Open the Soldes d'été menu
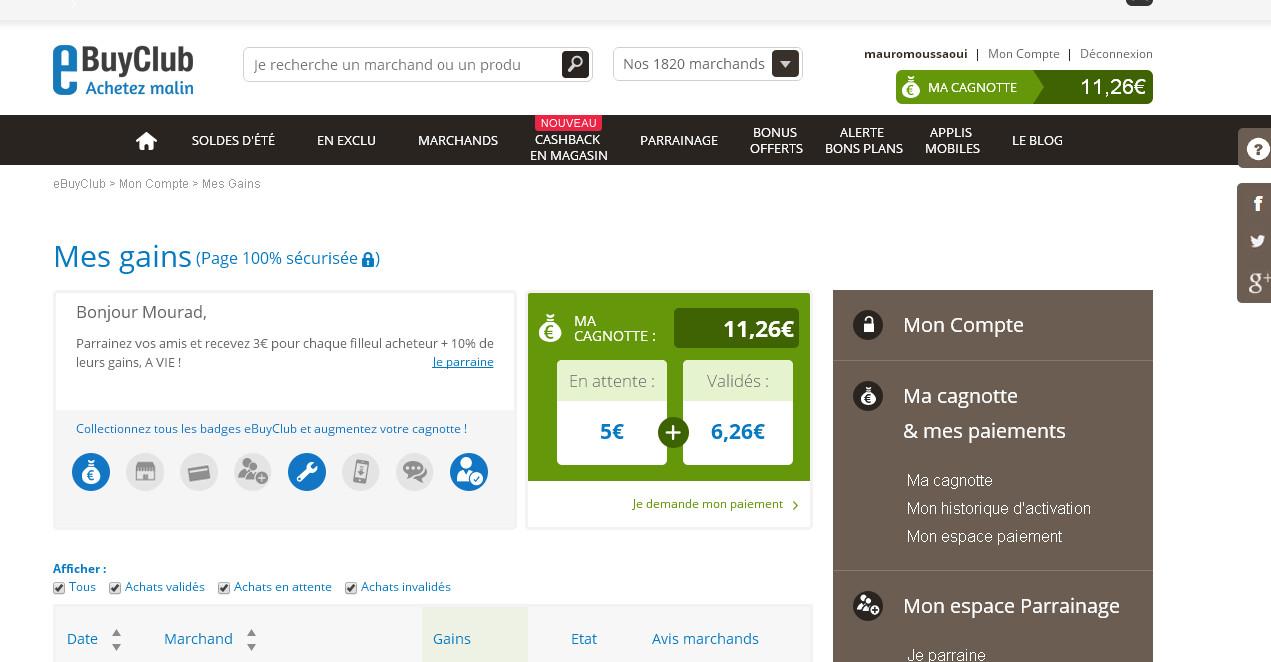 click(x=233, y=141)
